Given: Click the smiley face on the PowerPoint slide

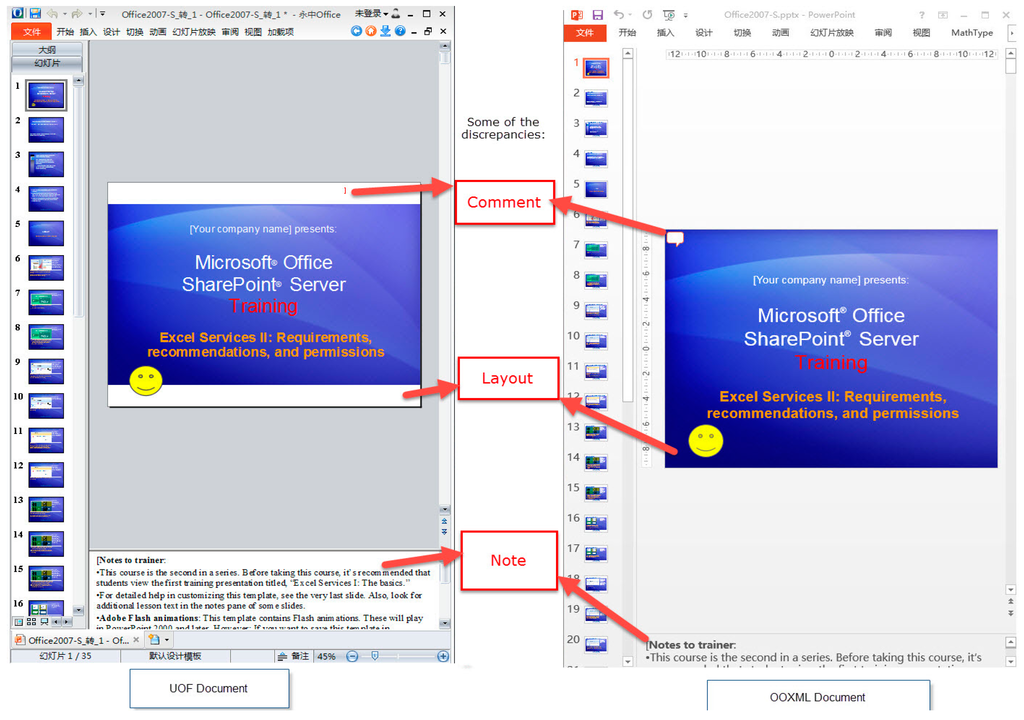Looking at the screenshot, I should tap(706, 440).
